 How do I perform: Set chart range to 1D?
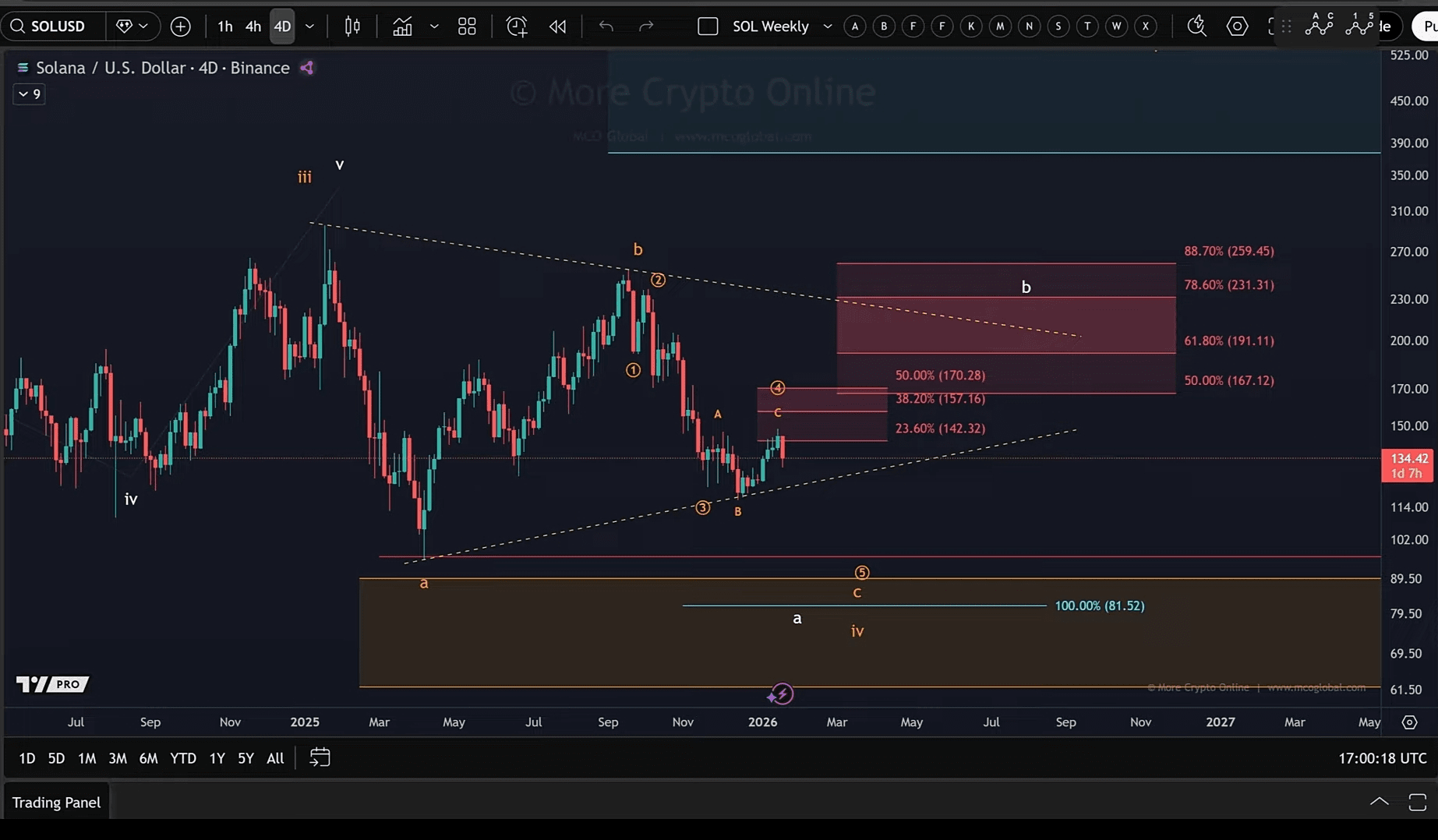[x=27, y=758]
